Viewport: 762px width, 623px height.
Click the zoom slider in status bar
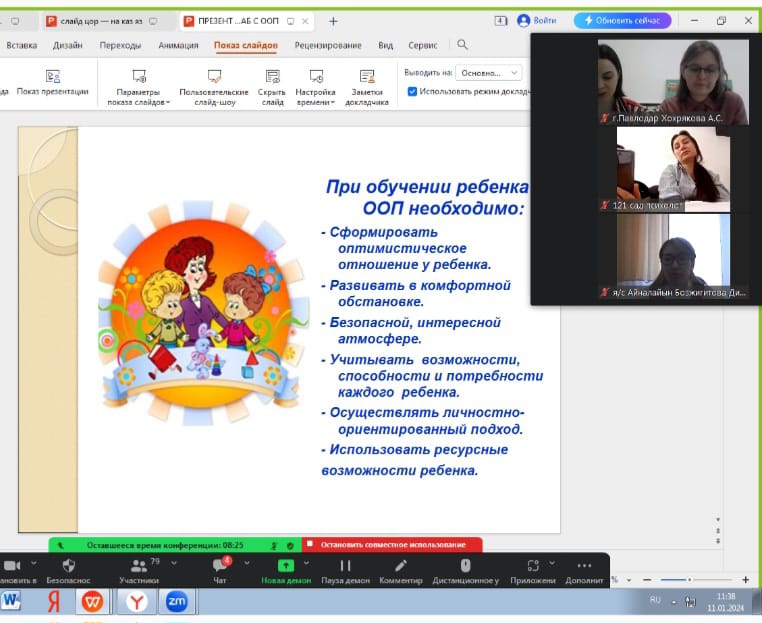pyautogui.click(x=690, y=580)
